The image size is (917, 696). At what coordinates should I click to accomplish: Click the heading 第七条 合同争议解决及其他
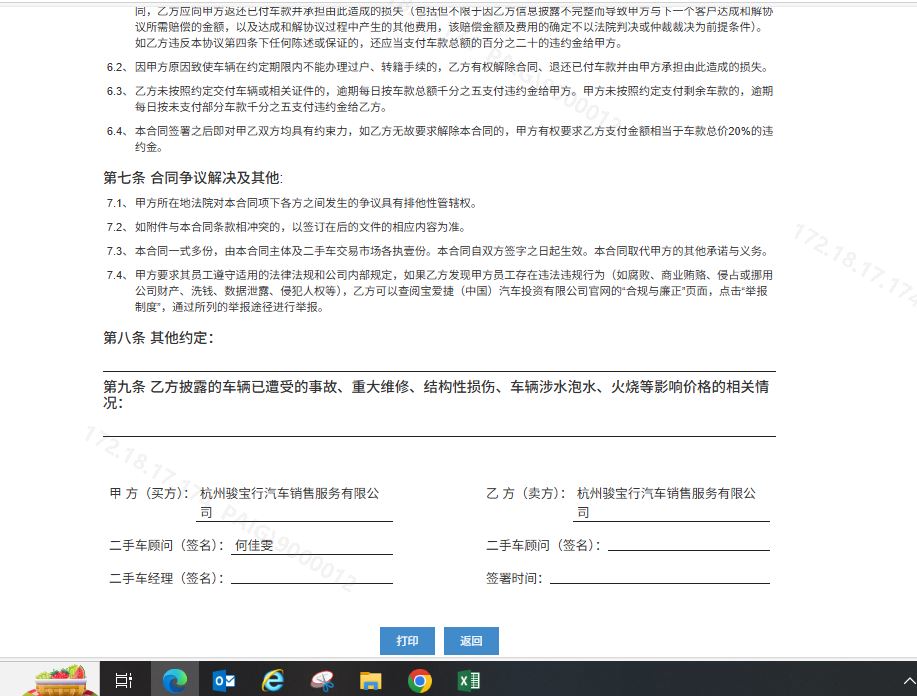[193, 178]
